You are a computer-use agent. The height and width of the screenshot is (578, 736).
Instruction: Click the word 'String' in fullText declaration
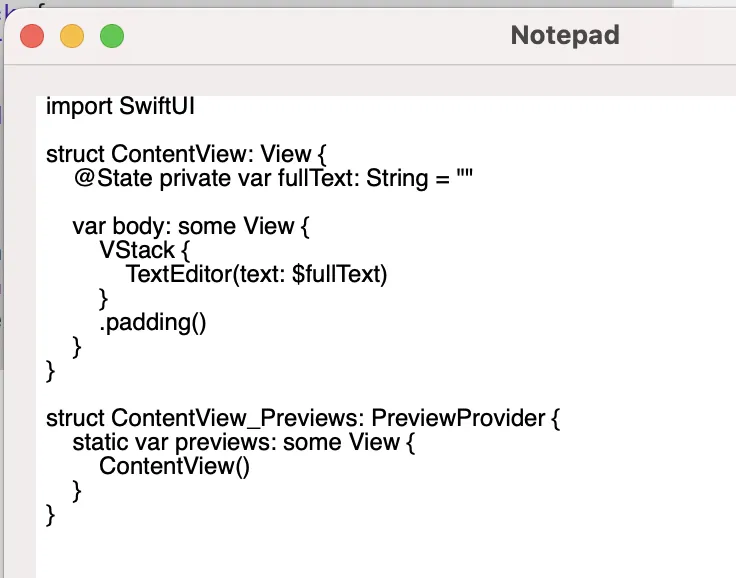click(x=397, y=178)
